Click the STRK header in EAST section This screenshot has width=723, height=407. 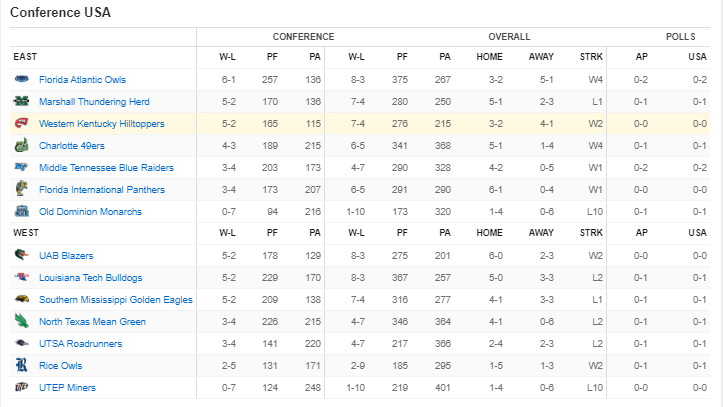click(x=591, y=57)
